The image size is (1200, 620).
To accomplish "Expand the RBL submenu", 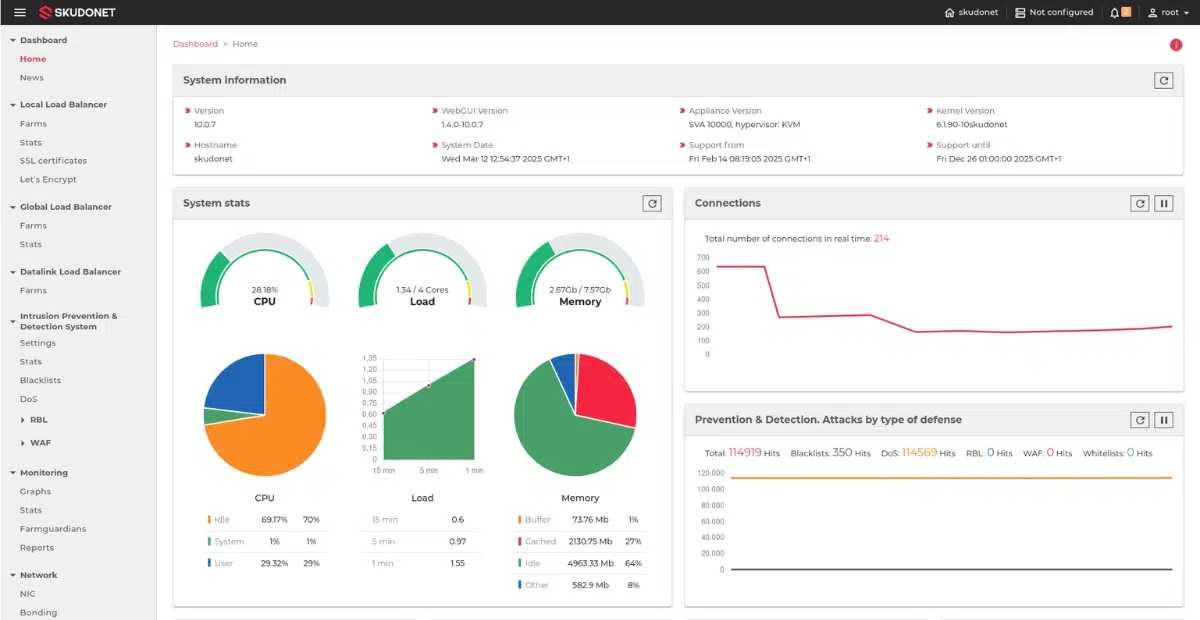I will click(x=38, y=420).
